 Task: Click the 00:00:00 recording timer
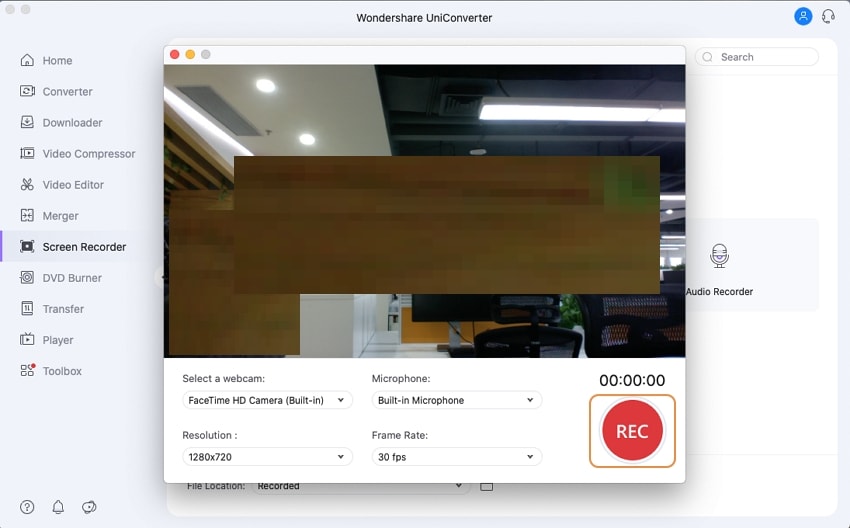(x=632, y=380)
